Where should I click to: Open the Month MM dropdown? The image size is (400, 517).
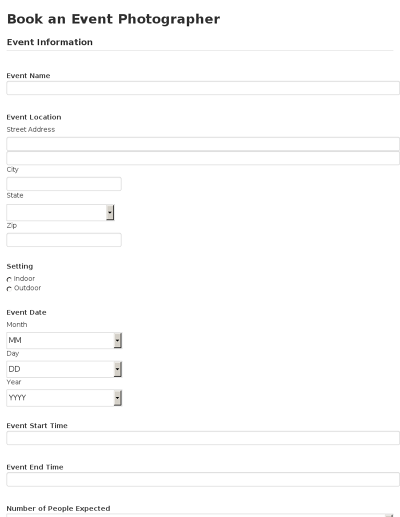[x=64, y=340]
